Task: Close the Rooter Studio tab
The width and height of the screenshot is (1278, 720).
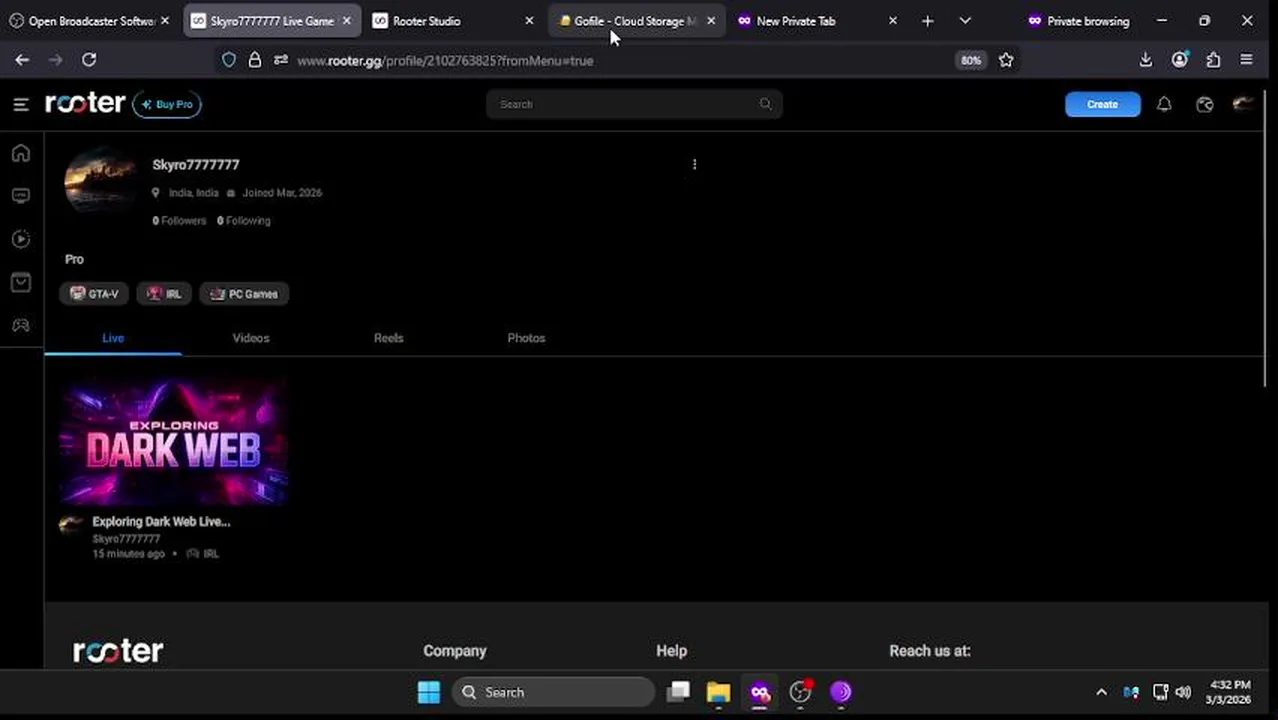Action: point(529,21)
